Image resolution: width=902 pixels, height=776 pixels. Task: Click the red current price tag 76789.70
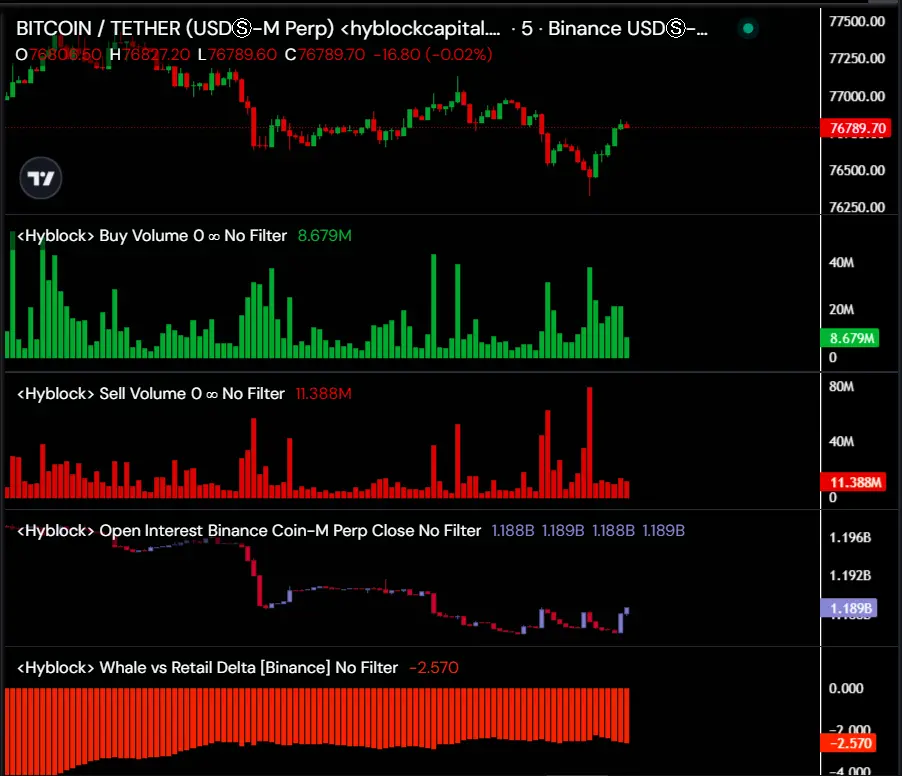(x=856, y=128)
